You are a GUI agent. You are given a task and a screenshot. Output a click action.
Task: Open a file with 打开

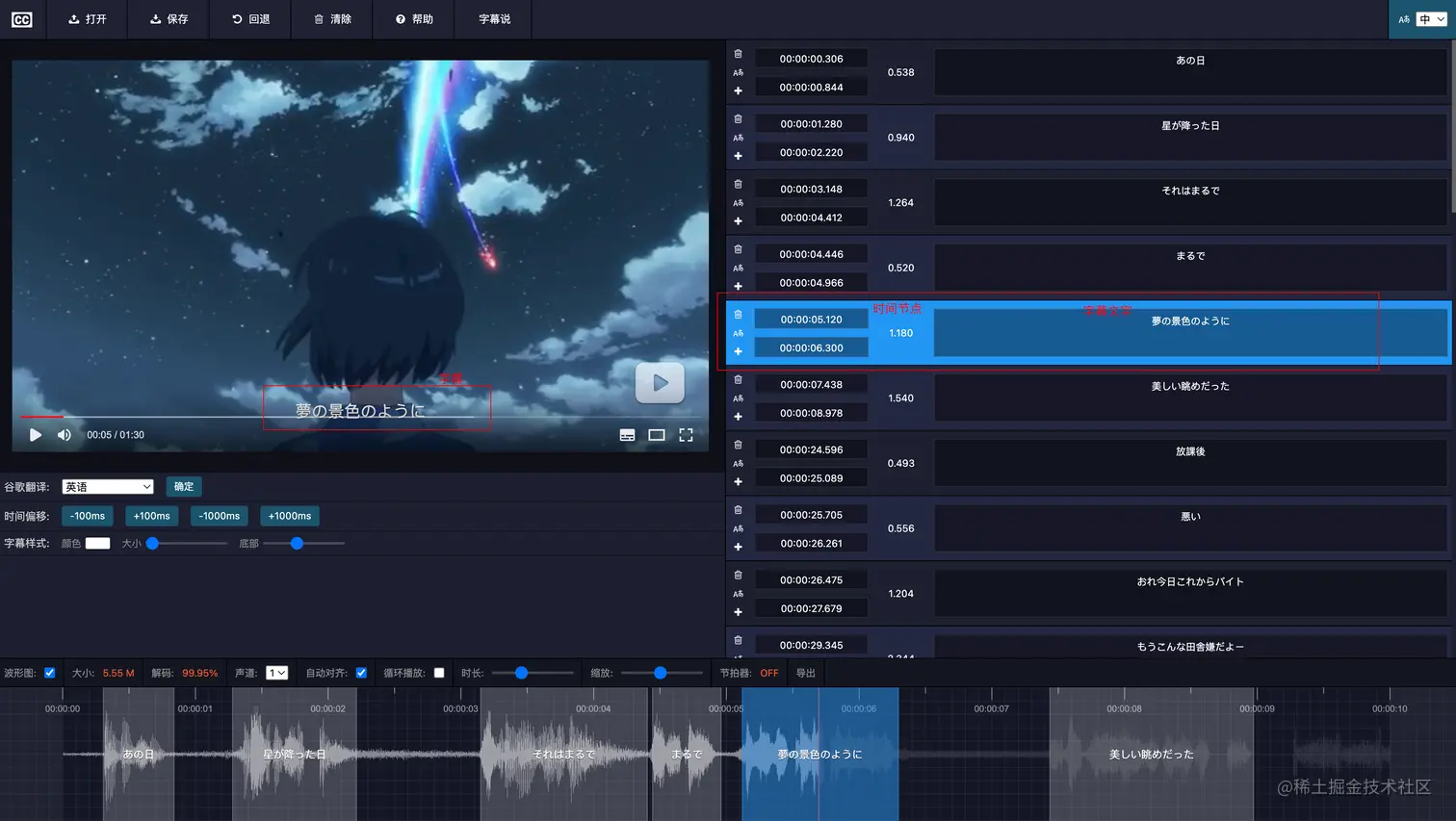87,19
